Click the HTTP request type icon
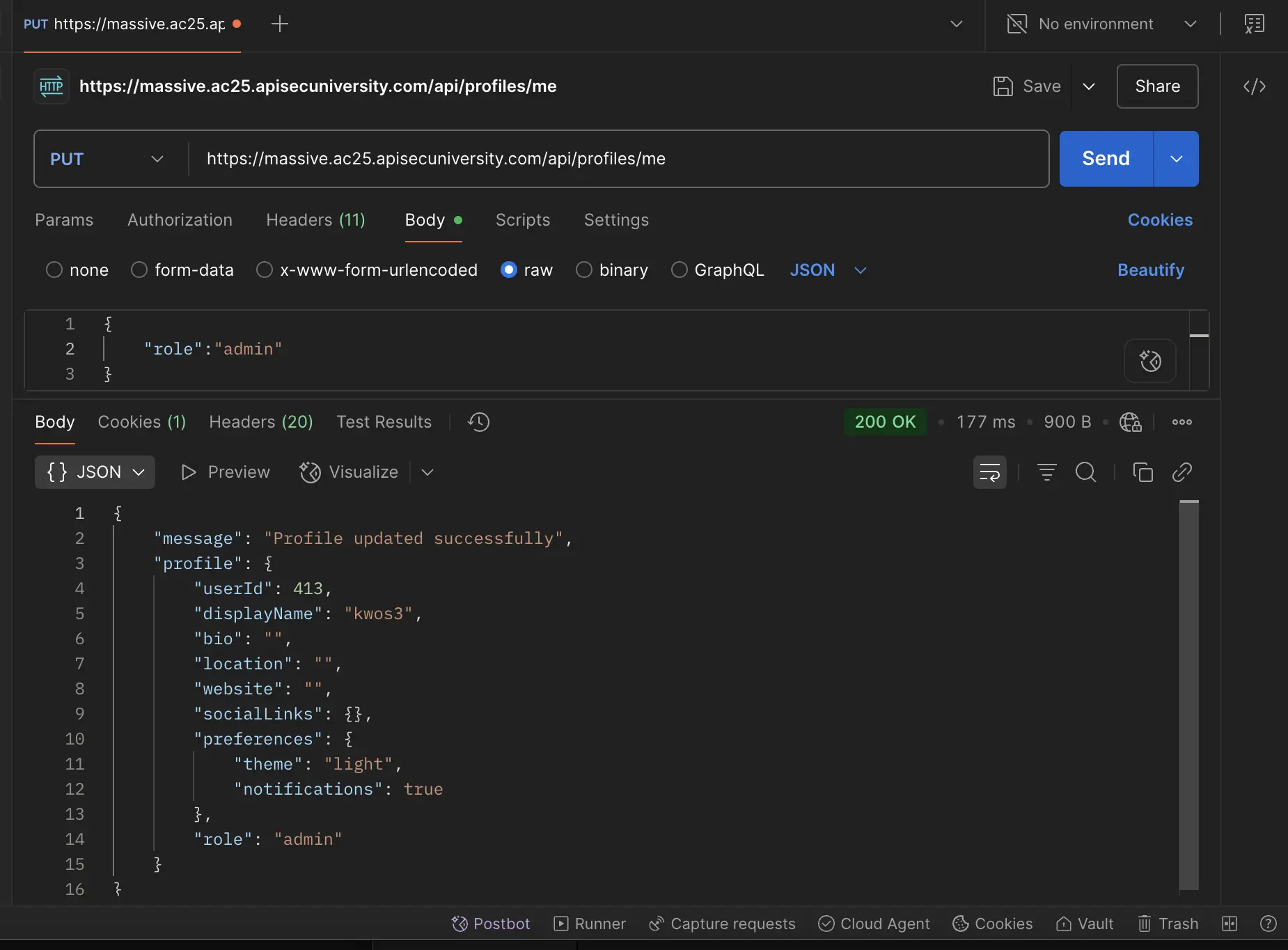Screen dimensions: 1288x950 pos(52,86)
